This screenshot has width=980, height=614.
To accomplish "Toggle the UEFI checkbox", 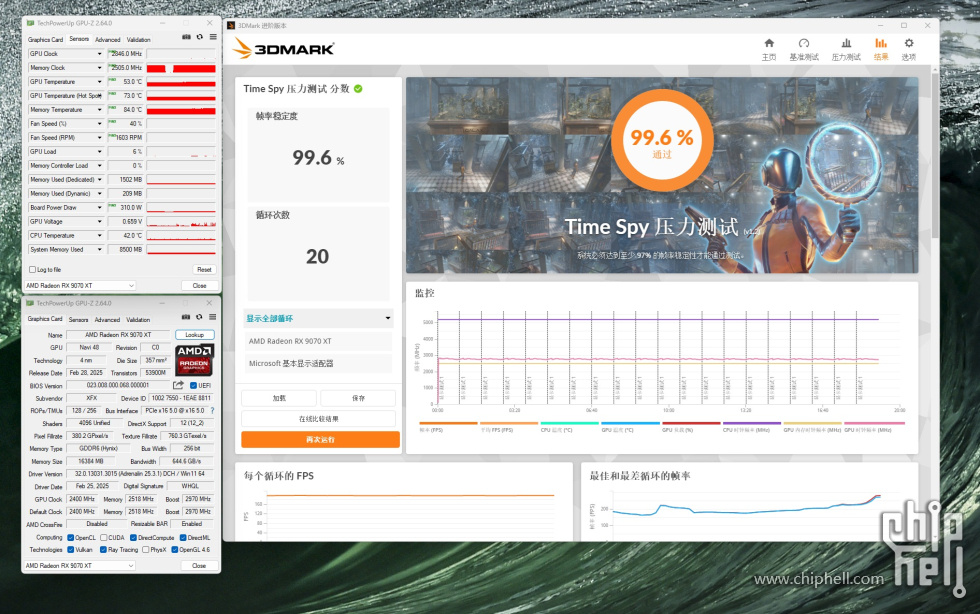I will [194, 385].
